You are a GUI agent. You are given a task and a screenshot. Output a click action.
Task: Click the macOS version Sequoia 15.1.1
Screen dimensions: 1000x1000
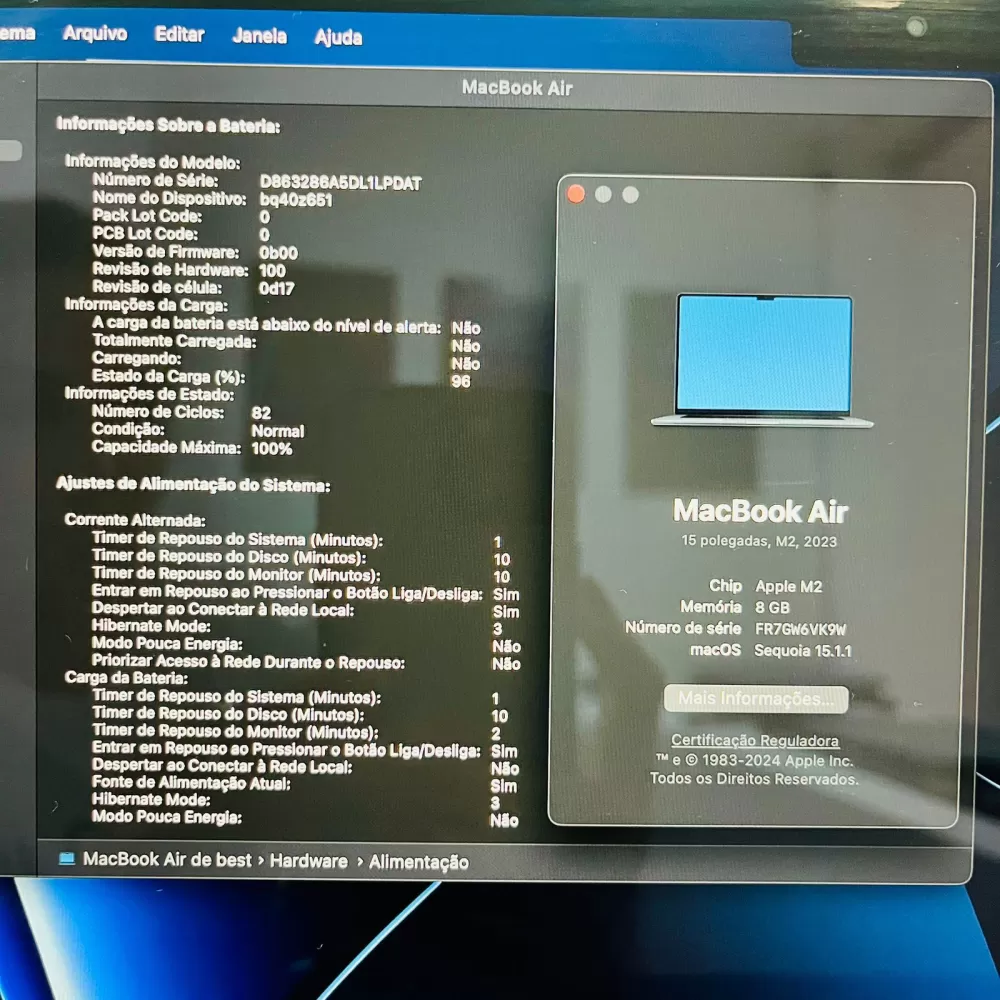coord(803,651)
